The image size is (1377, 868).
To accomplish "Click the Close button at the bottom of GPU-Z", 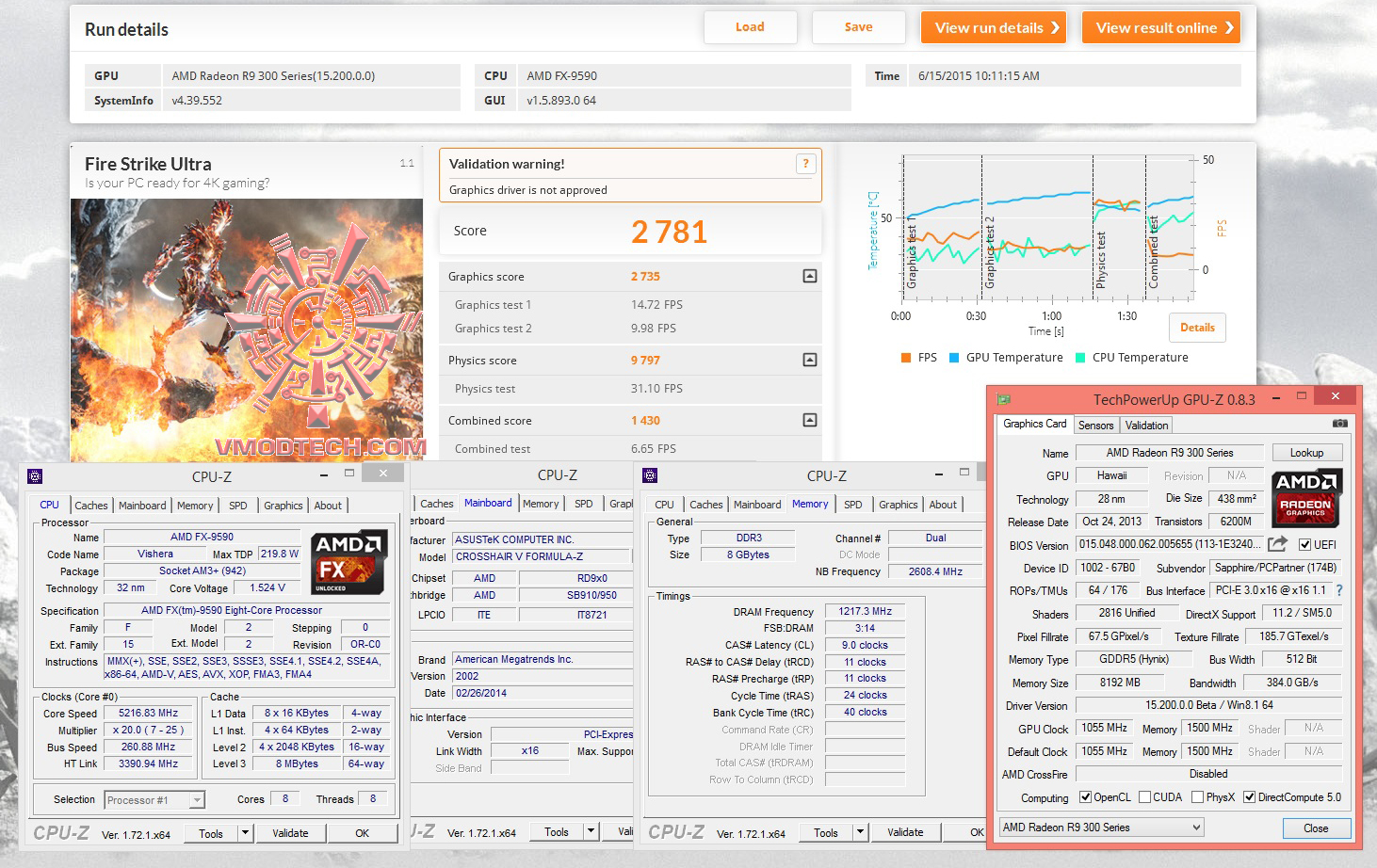I will (1316, 828).
